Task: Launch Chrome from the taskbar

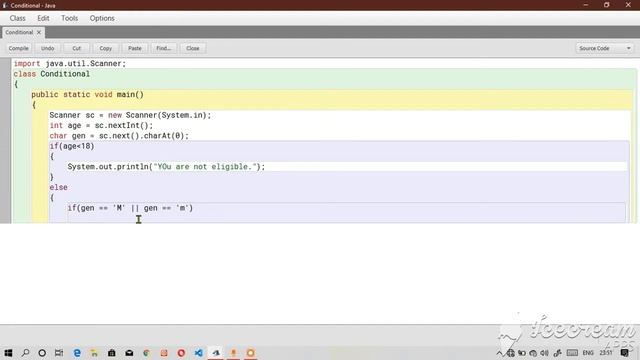Action: [146, 353]
